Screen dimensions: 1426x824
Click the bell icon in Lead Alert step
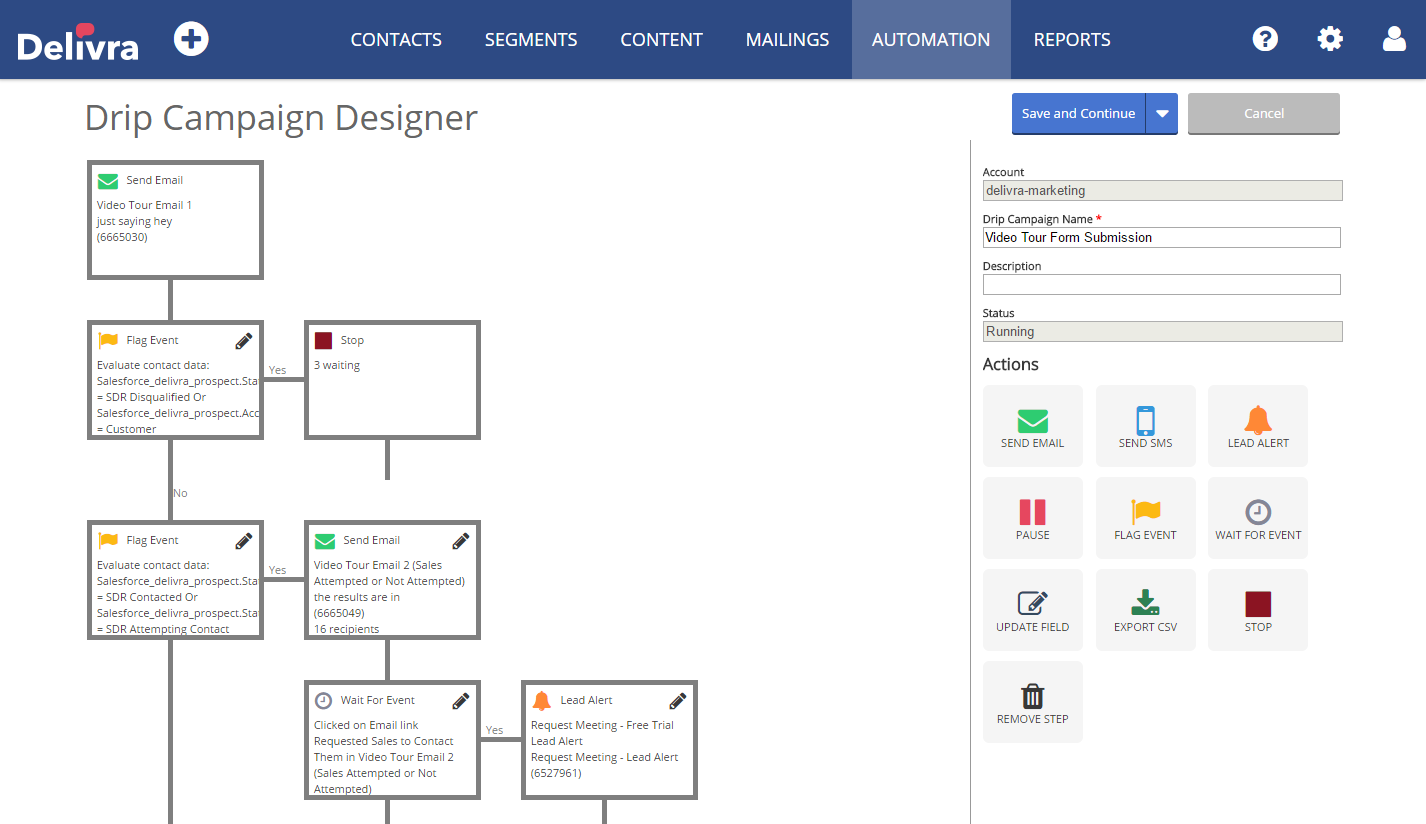point(541,700)
